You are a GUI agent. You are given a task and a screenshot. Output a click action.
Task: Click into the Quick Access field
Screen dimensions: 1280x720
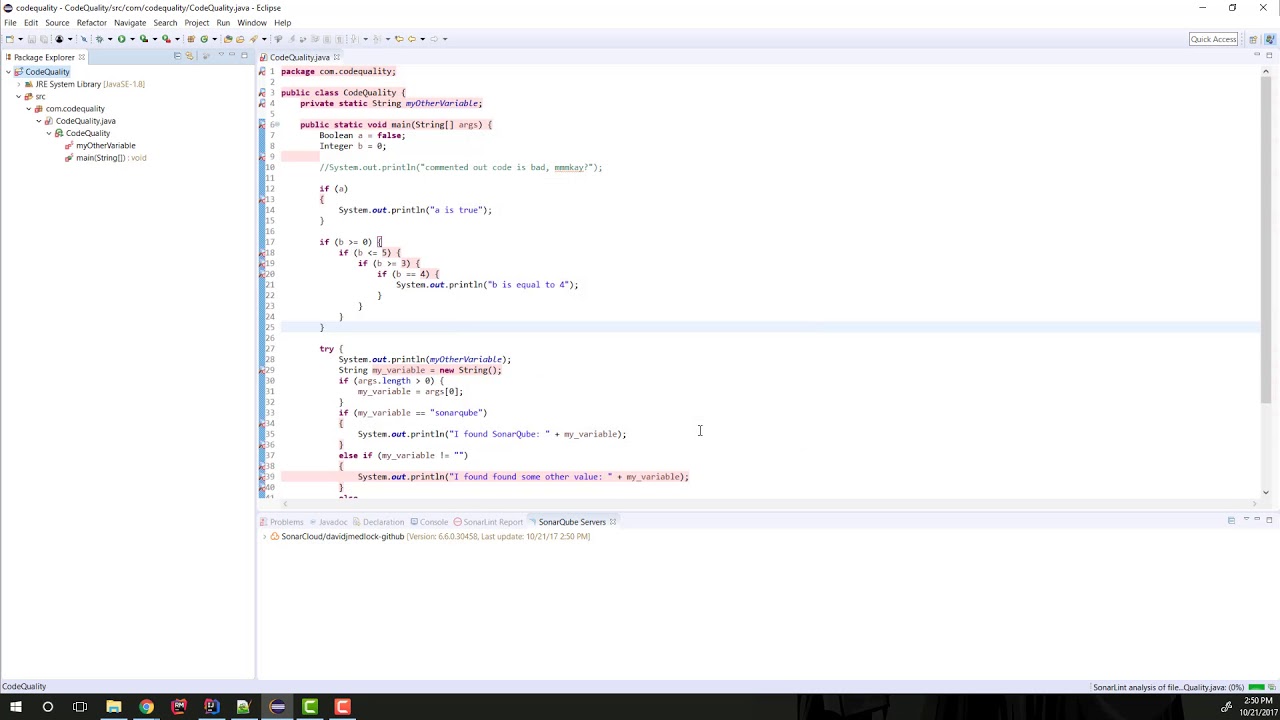coord(1213,39)
